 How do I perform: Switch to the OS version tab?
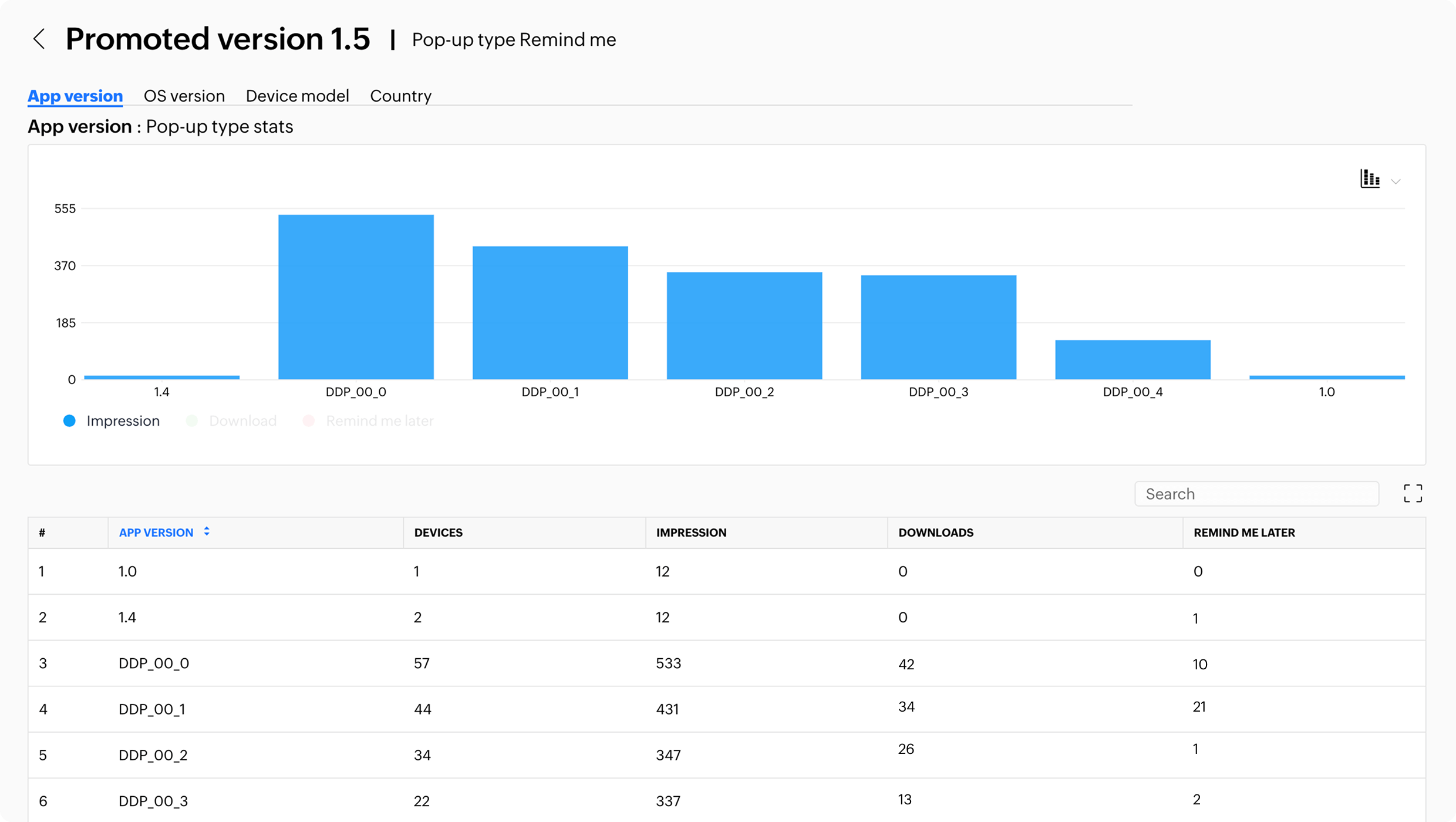[184, 96]
